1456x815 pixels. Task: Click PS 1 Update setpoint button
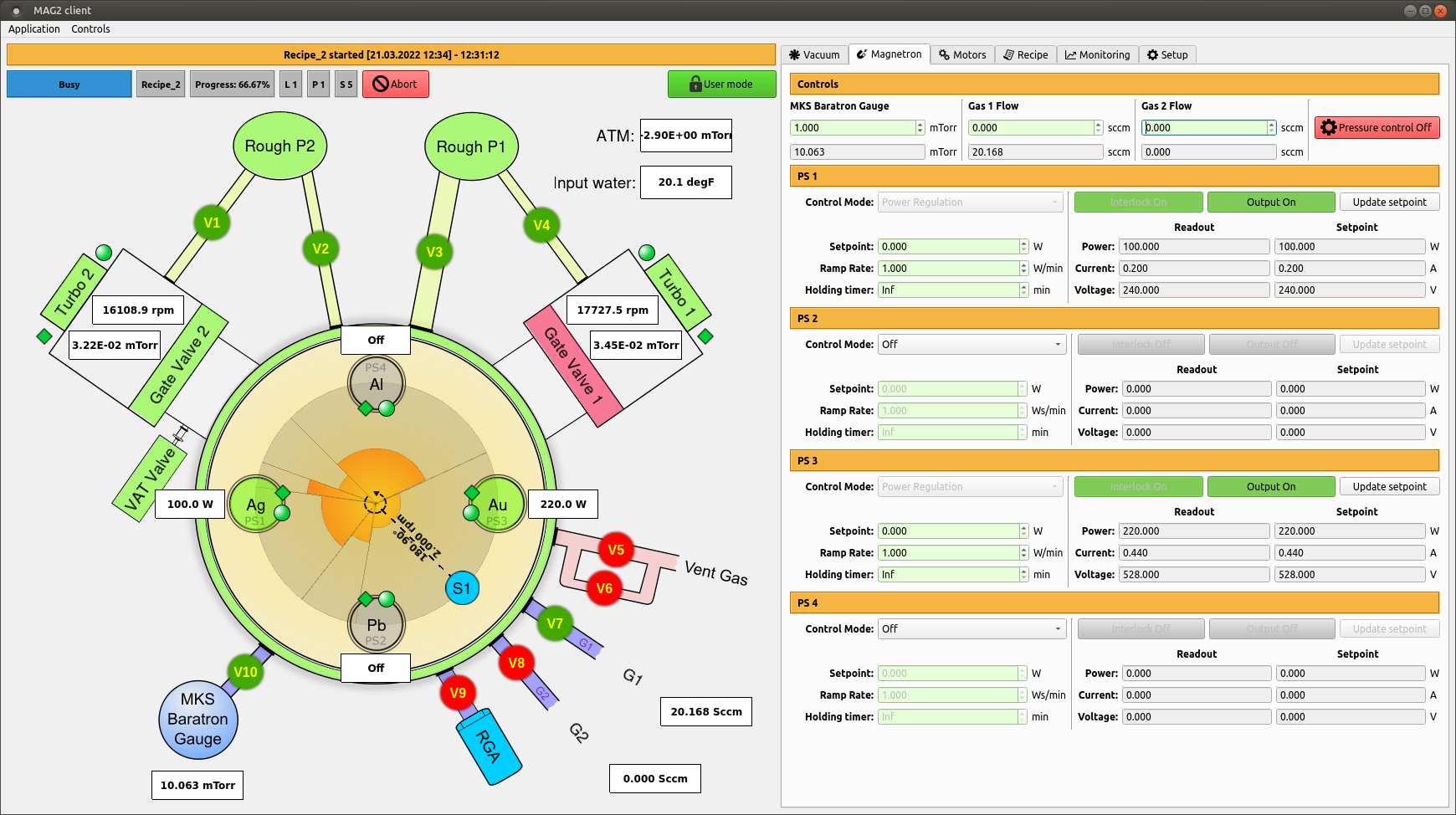(1389, 202)
